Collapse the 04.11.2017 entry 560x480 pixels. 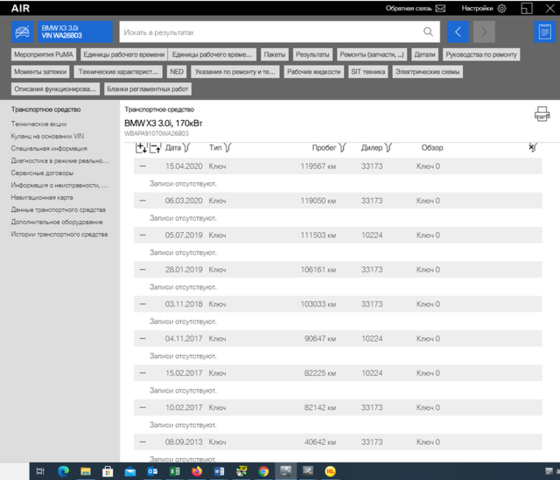tap(142, 339)
